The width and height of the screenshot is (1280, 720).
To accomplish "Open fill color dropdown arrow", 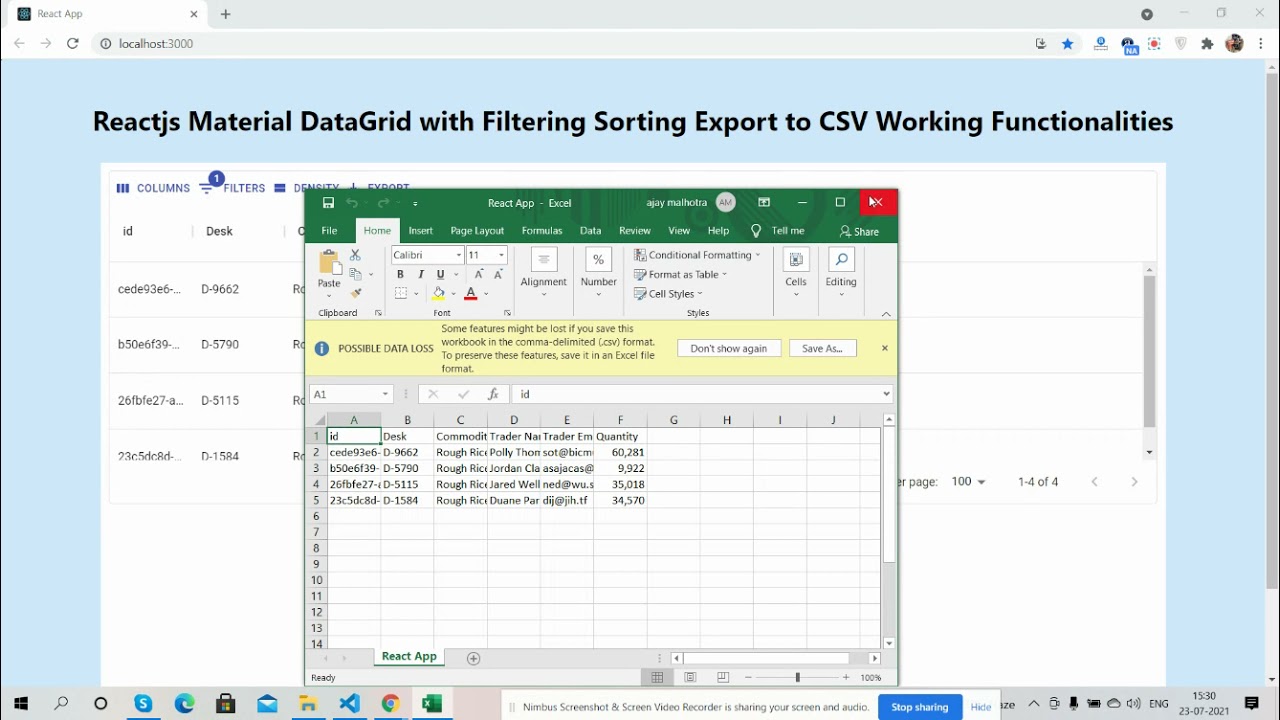I will click(453, 294).
